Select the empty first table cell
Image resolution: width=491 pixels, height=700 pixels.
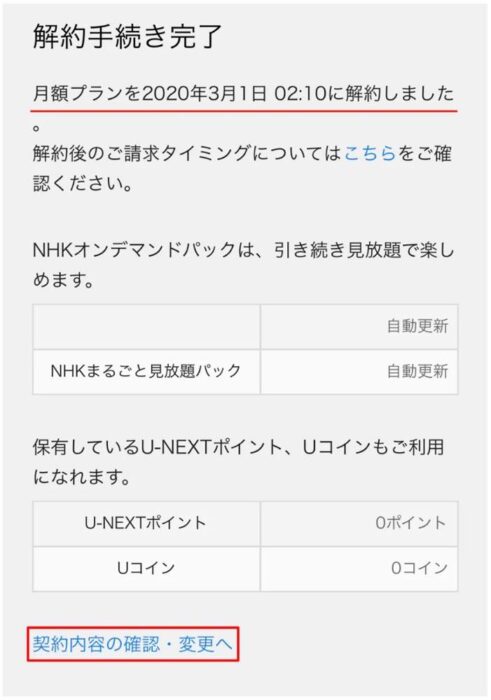coord(146,326)
